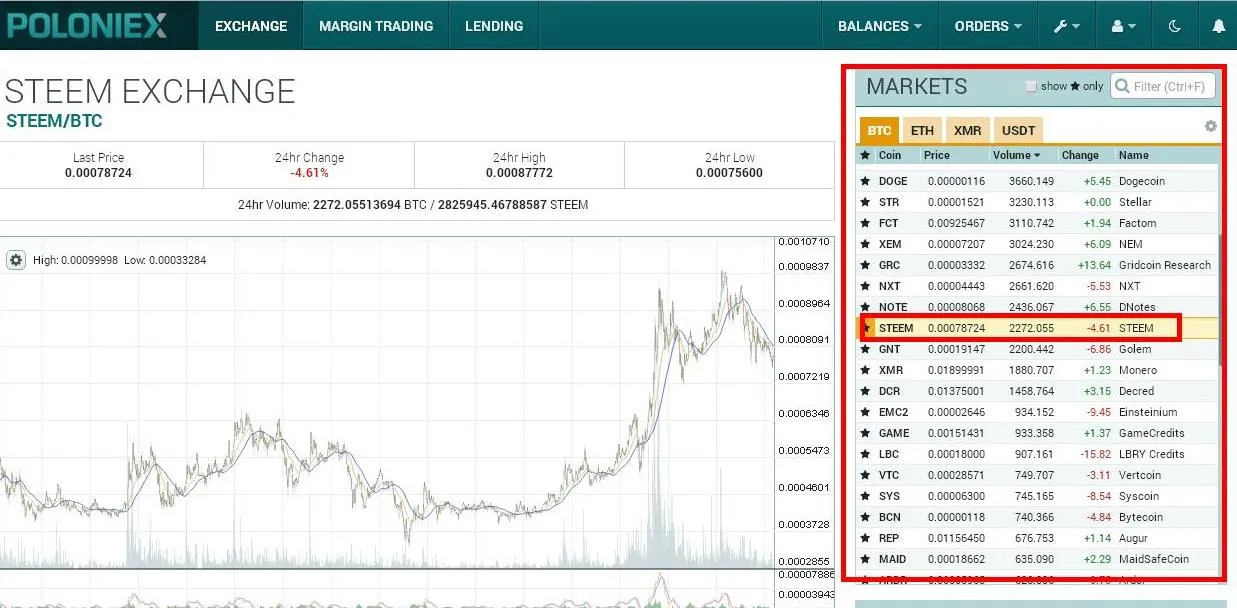
Task: Click the NEM change +6.09
Action: point(1097,244)
